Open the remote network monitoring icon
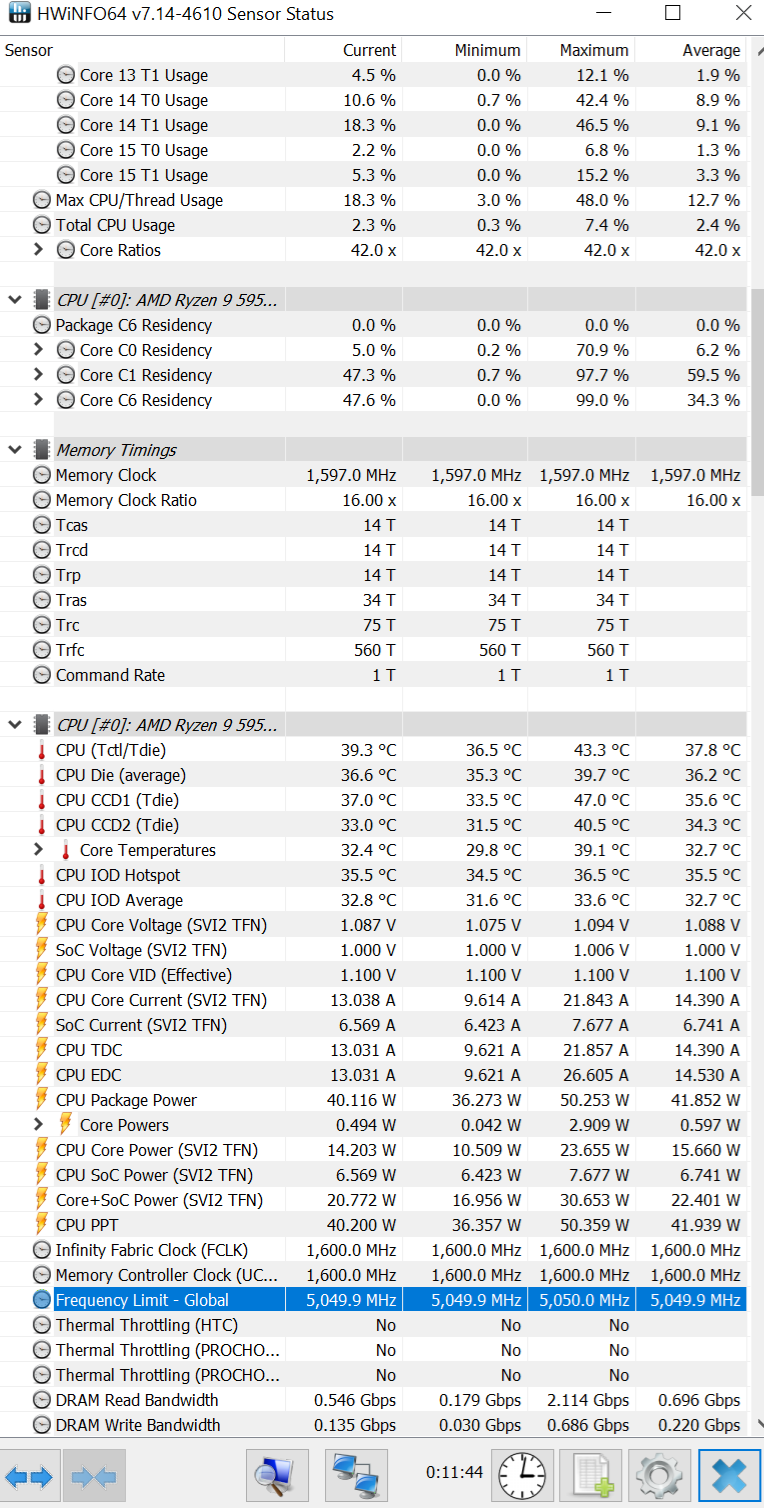Viewport: 764px width, 1508px height. click(x=356, y=1475)
